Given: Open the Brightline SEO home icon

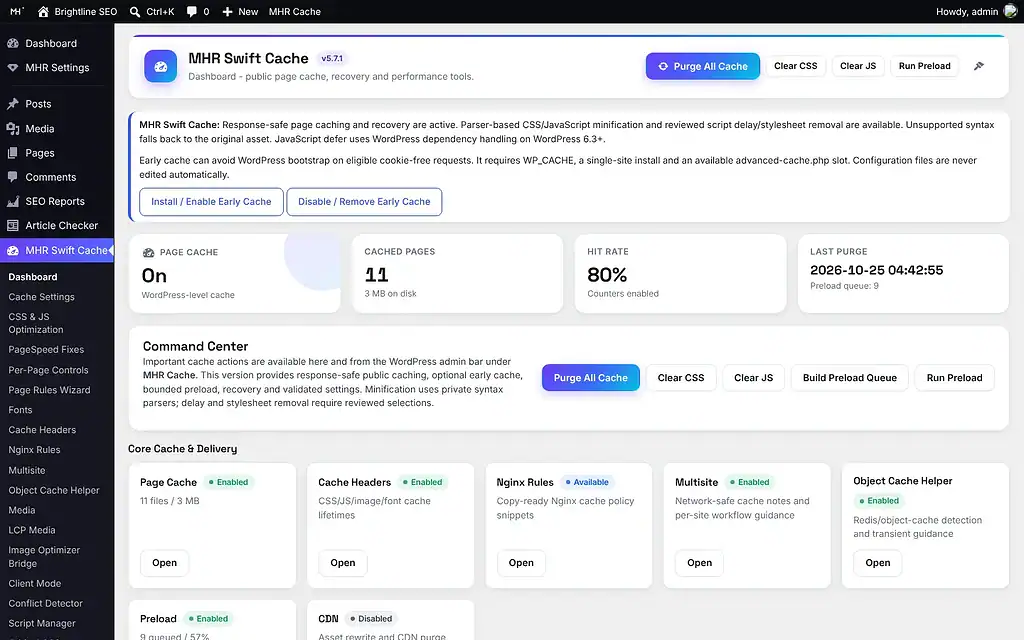Looking at the screenshot, I should coord(43,12).
